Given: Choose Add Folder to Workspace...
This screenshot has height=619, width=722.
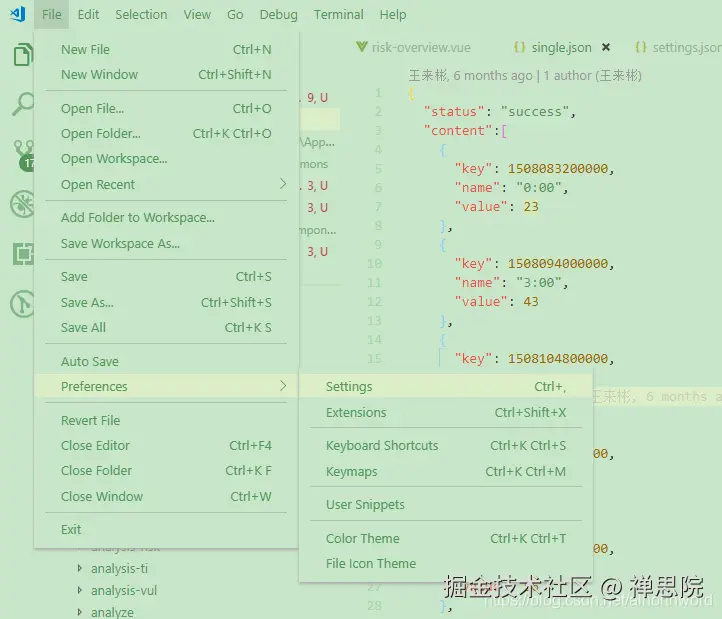Looking at the screenshot, I should 166,217.
